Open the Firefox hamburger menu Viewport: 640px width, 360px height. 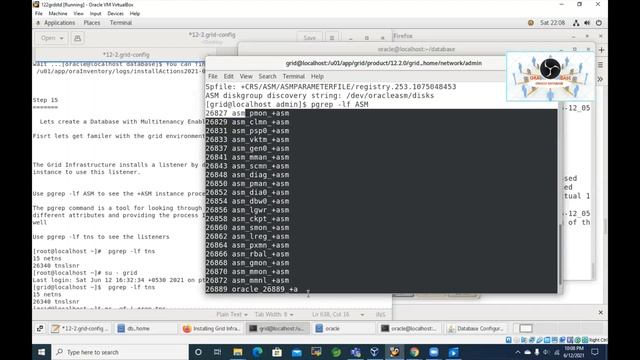pos(600,65)
